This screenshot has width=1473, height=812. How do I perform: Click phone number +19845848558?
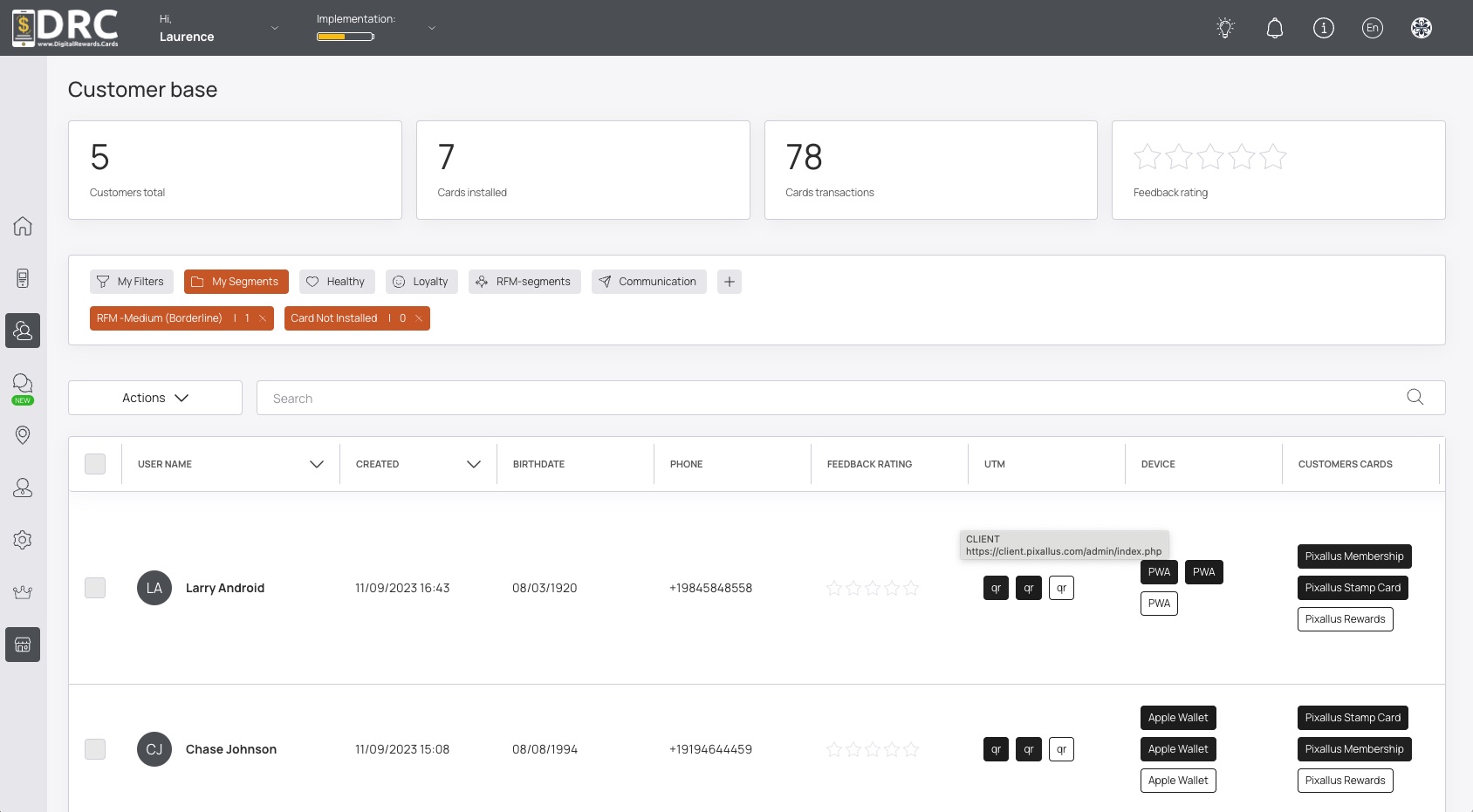tap(710, 588)
